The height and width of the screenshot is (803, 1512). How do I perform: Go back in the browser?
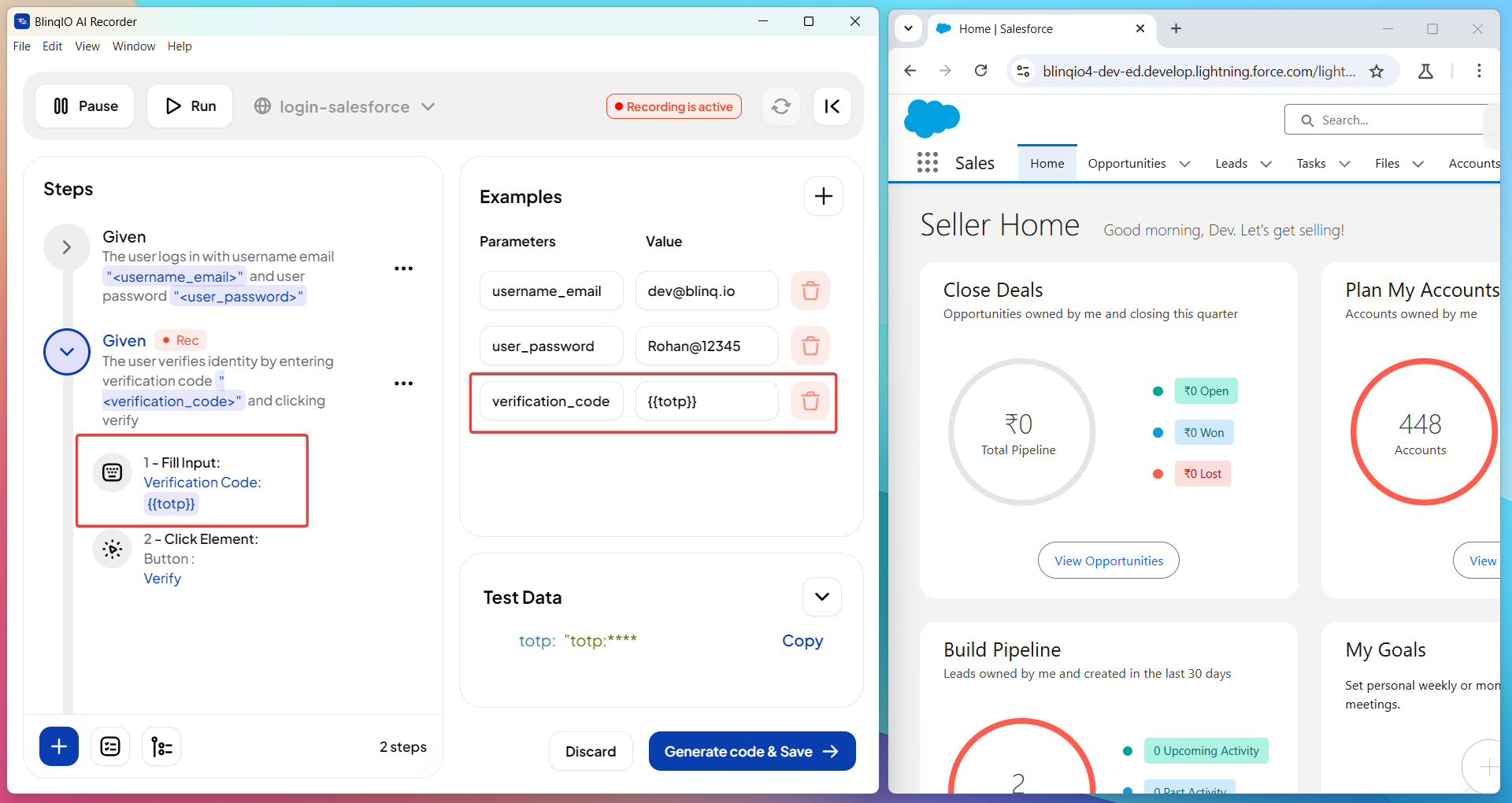point(910,71)
